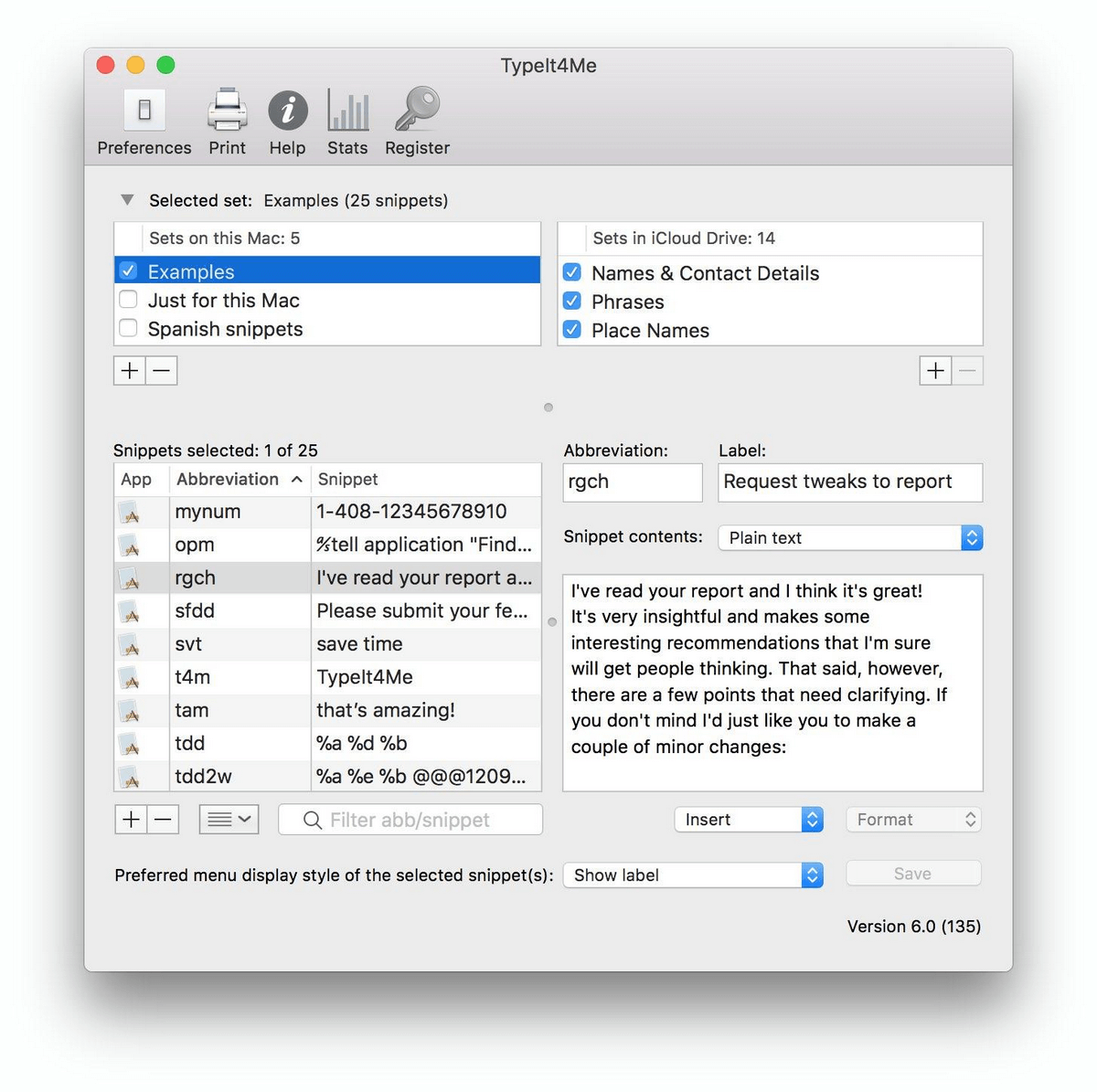1097x1092 pixels.
Task: Open the Show label display style dropdown
Action: 693,875
